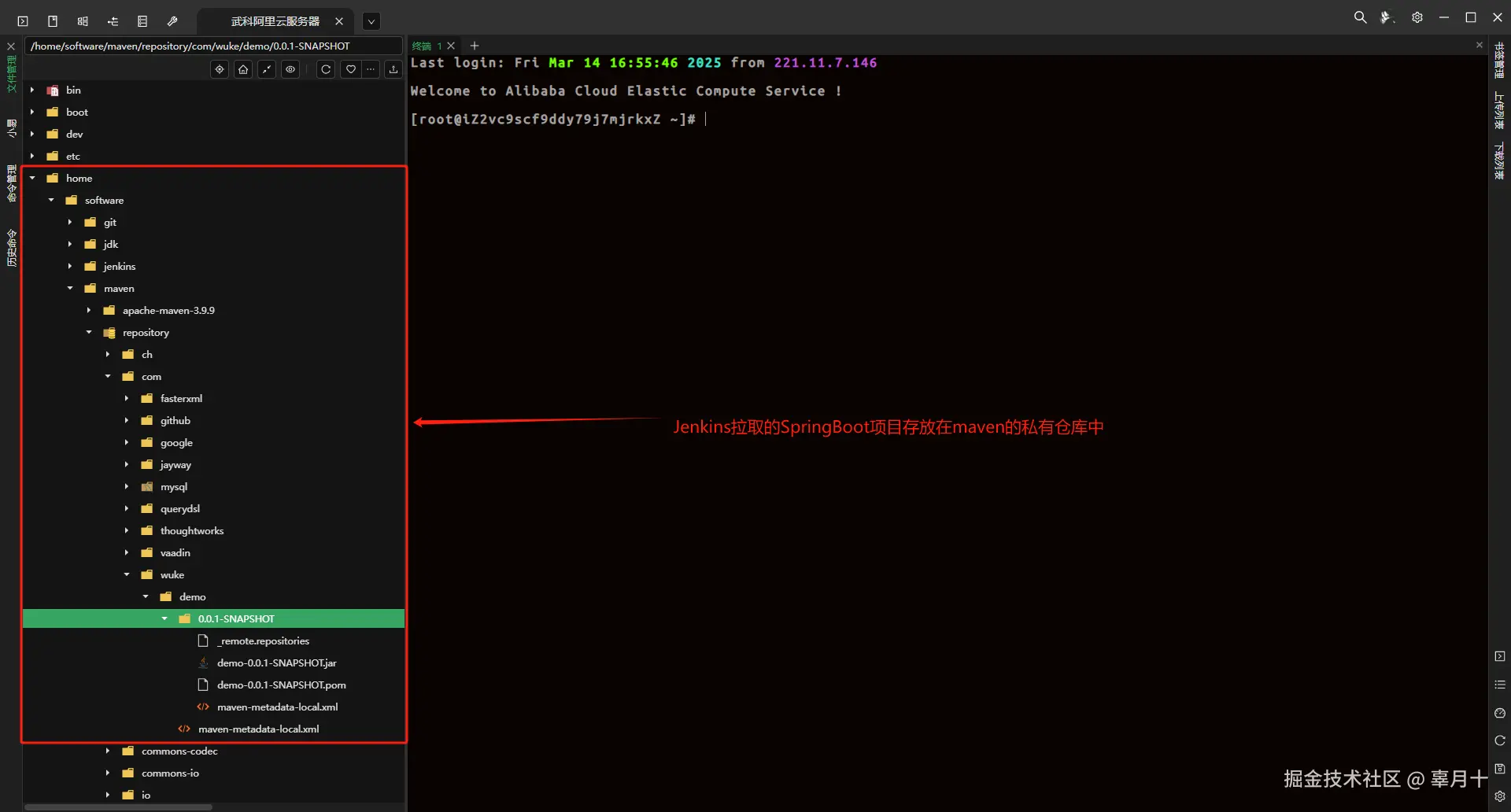This screenshot has width=1511, height=812.
Task: Go to home directory with the house icon
Action: coord(243,69)
